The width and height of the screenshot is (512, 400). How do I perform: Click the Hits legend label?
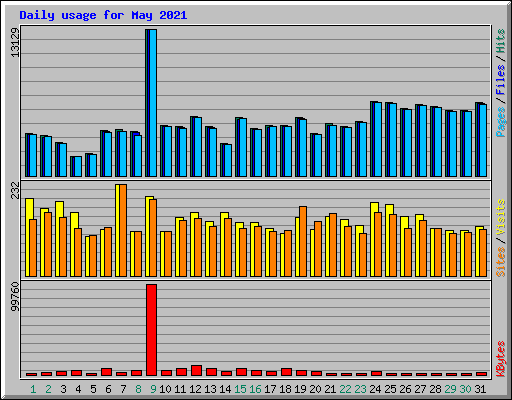coord(501,41)
